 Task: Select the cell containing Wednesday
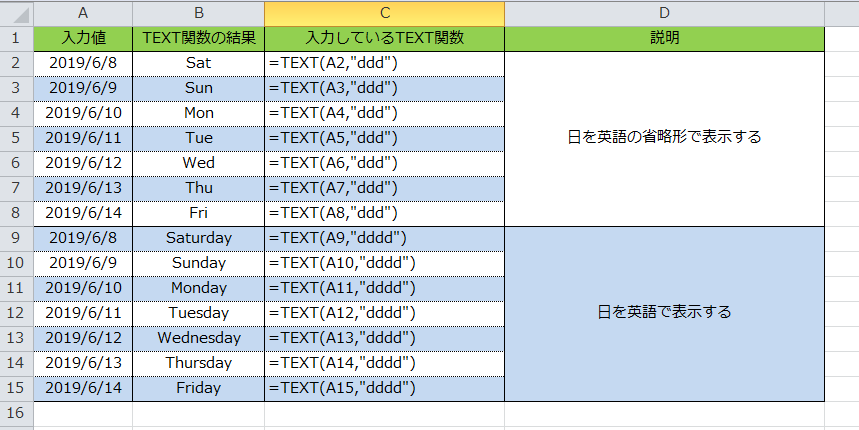coord(198,338)
